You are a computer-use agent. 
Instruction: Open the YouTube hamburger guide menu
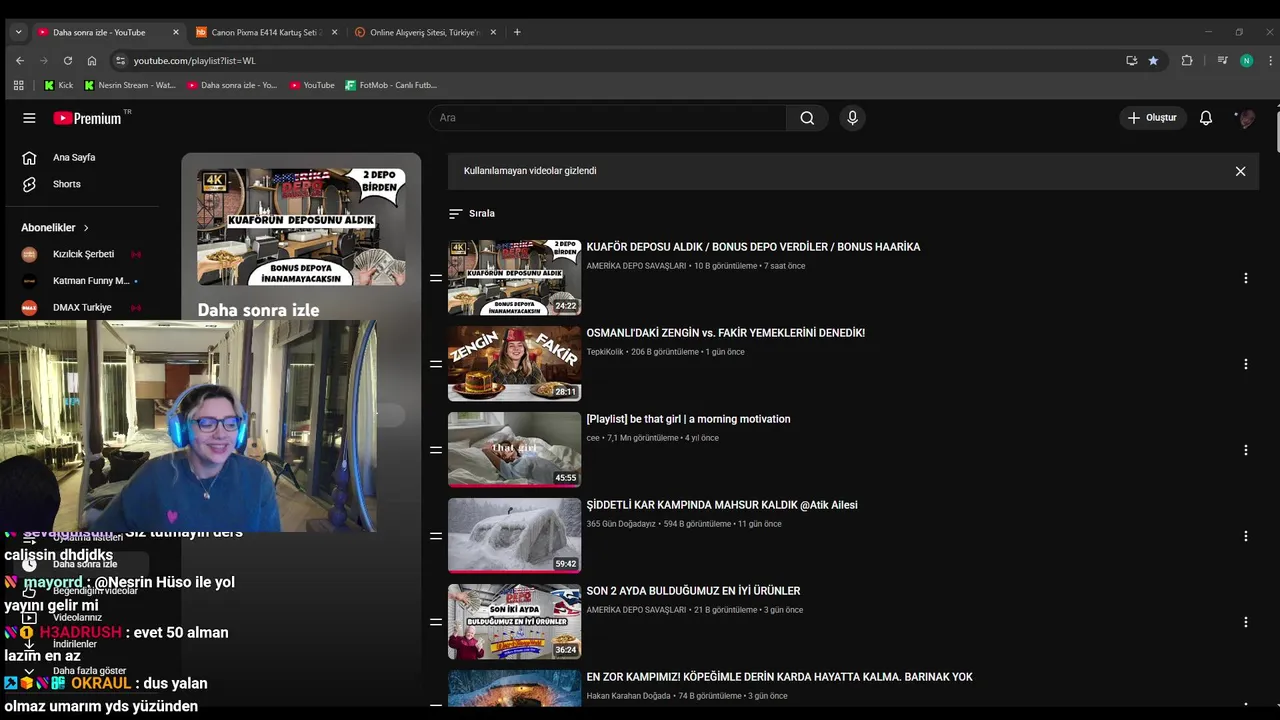coord(29,118)
